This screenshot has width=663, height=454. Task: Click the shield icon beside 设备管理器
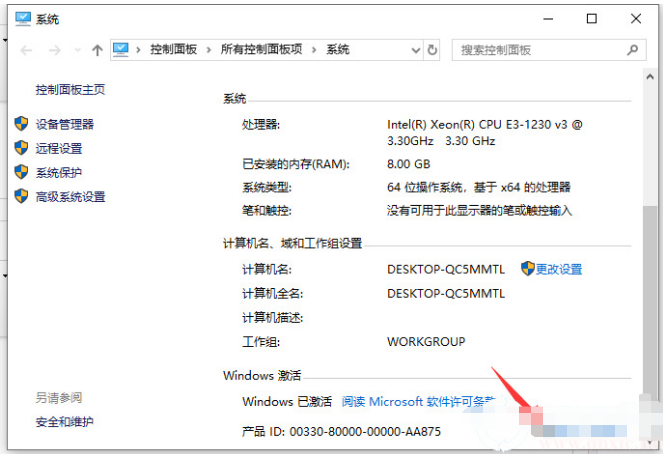21,124
